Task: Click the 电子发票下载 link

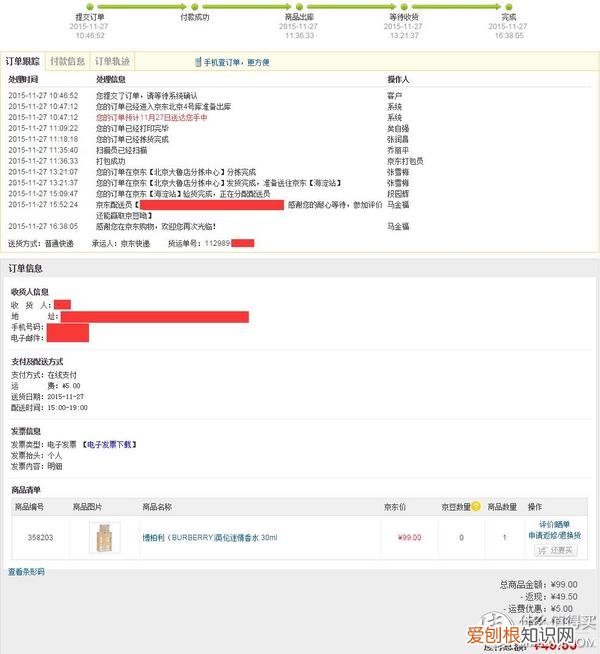Action: (110, 445)
